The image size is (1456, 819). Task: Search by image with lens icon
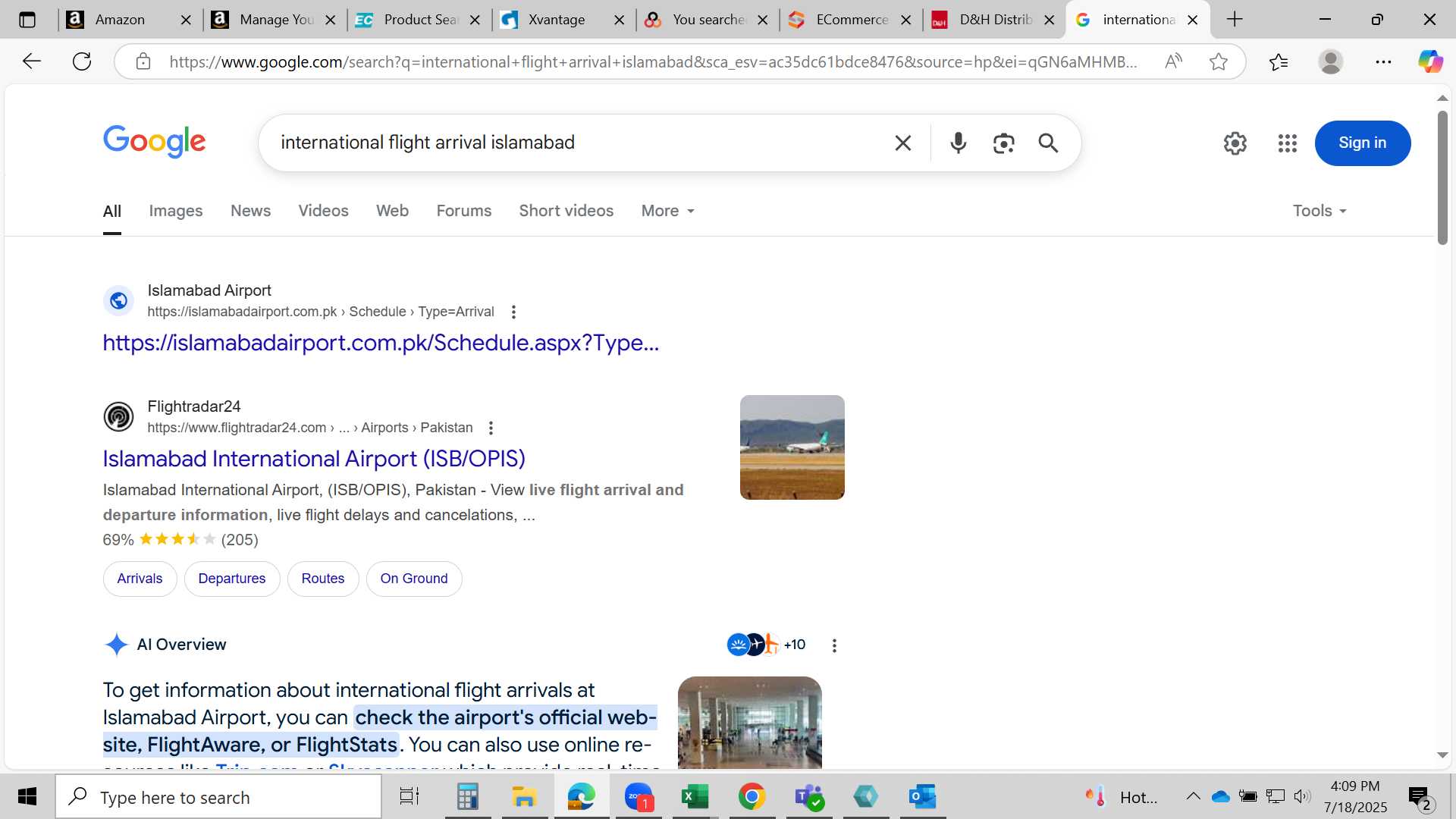pyautogui.click(x=1003, y=143)
